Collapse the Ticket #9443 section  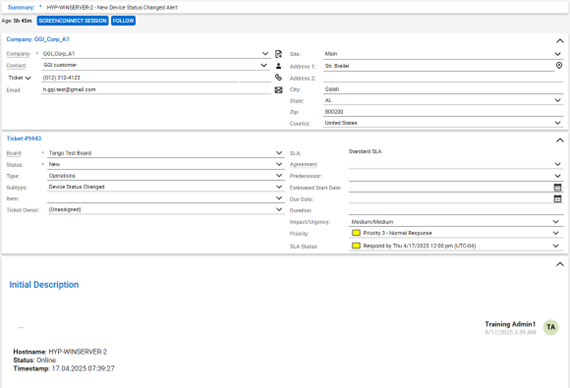click(560, 140)
